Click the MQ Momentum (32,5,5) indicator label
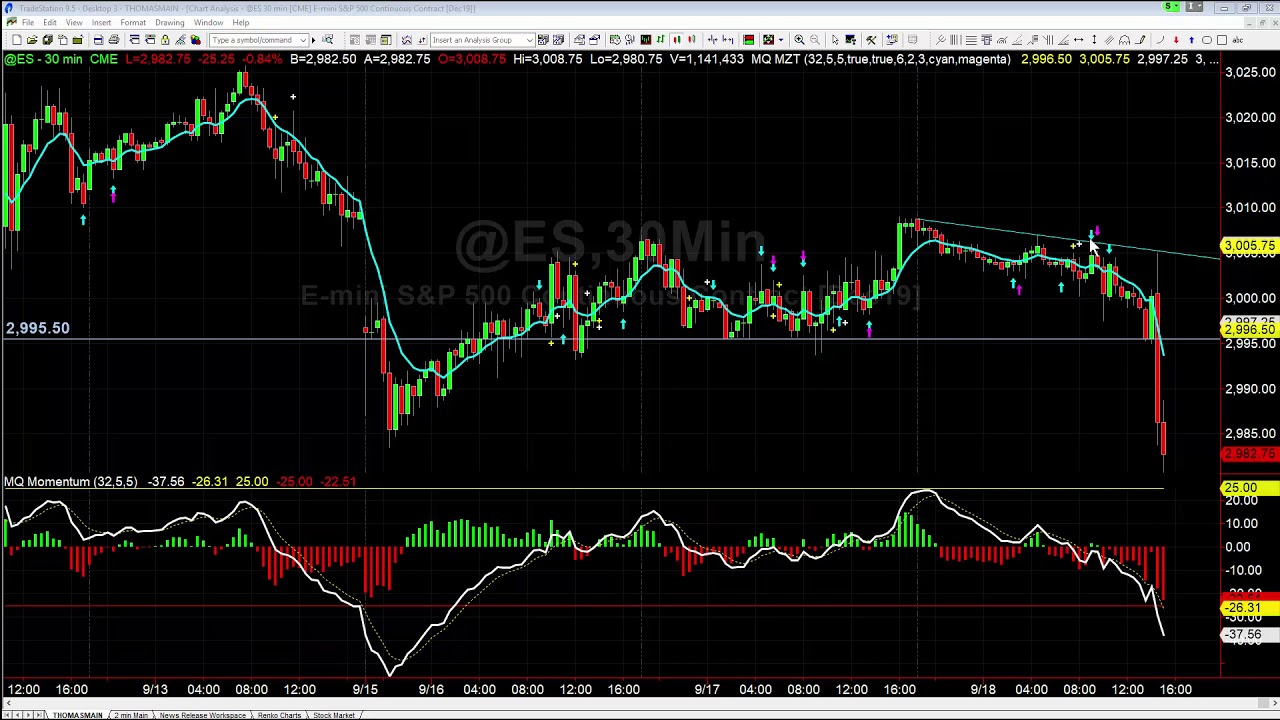1280x720 pixels. 71,482
